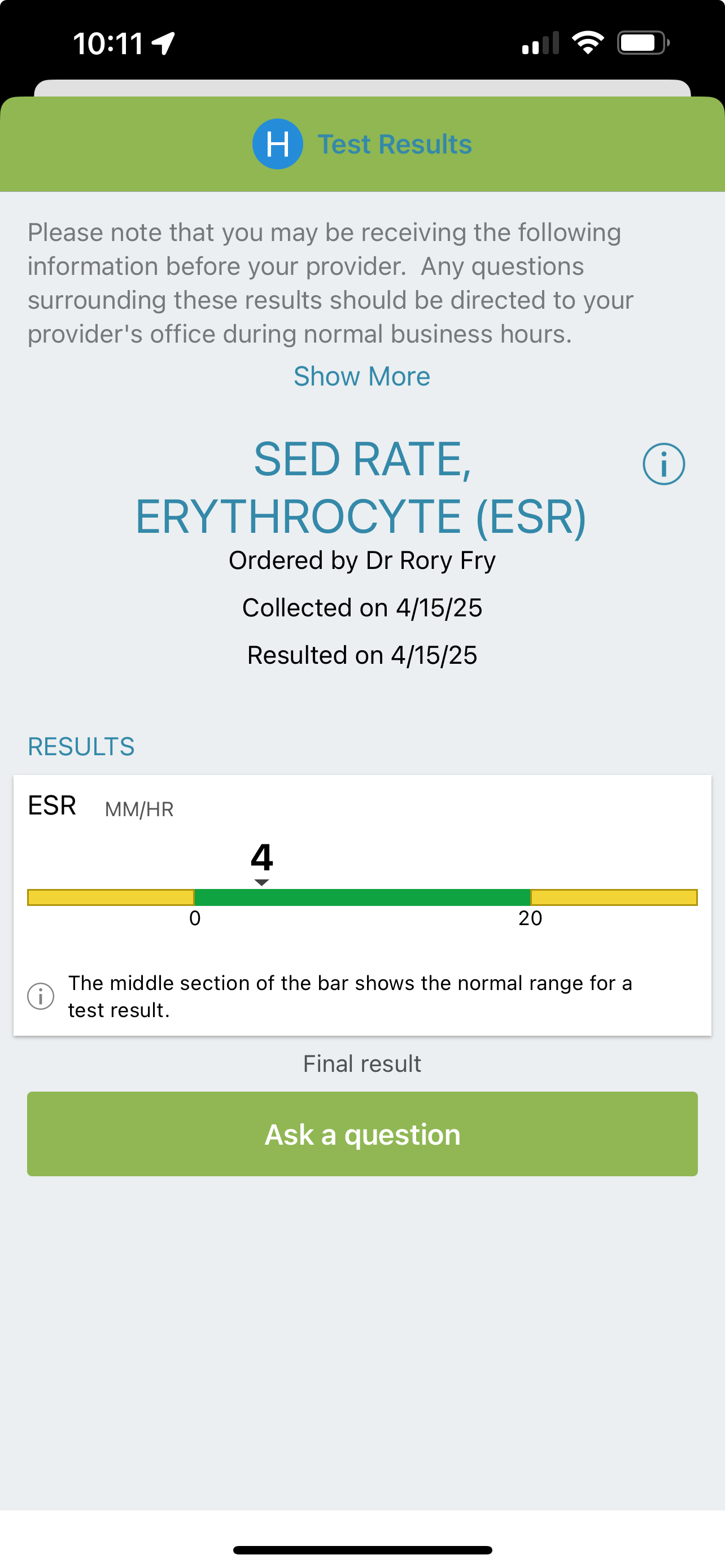This screenshot has height=1568, width=725.
Task: Tap the cellular signal bars icon
Action: [540, 44]
